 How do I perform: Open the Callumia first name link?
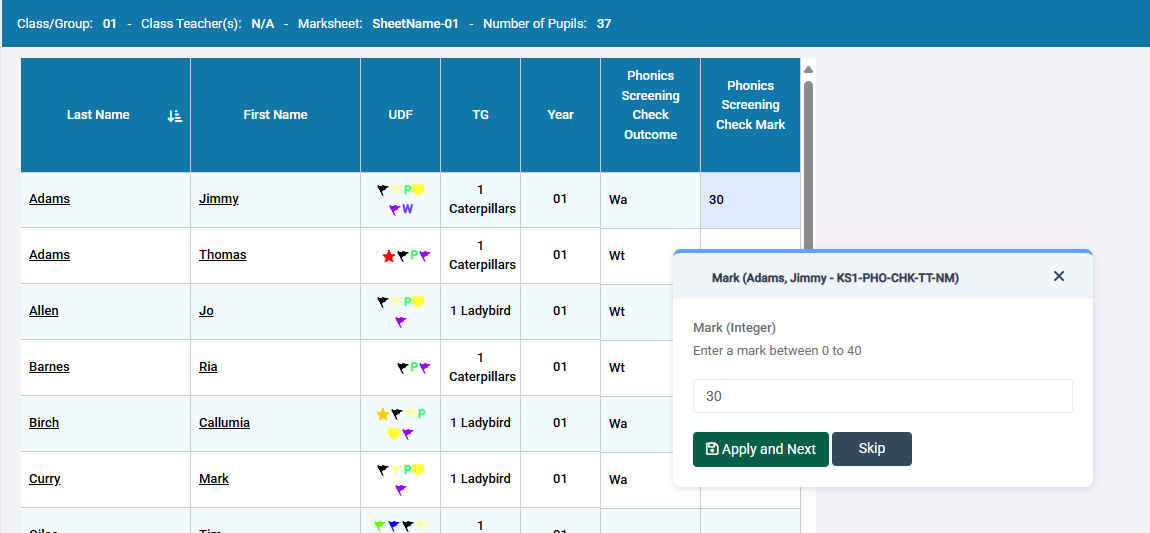(224, 423)
